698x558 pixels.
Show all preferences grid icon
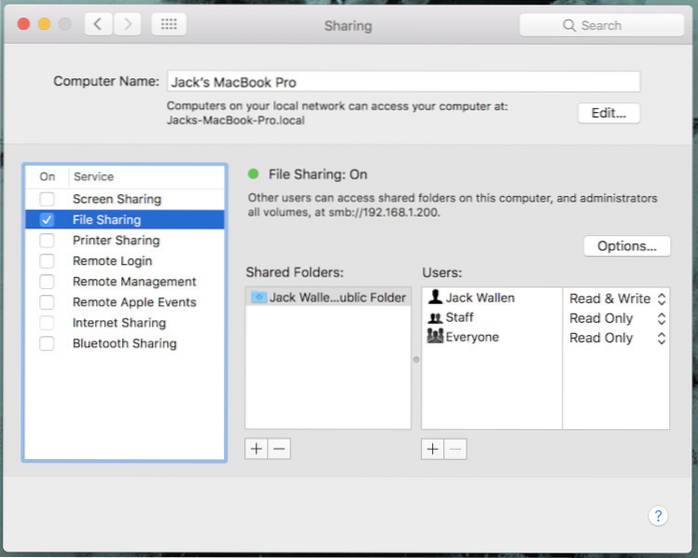[168, 24]
